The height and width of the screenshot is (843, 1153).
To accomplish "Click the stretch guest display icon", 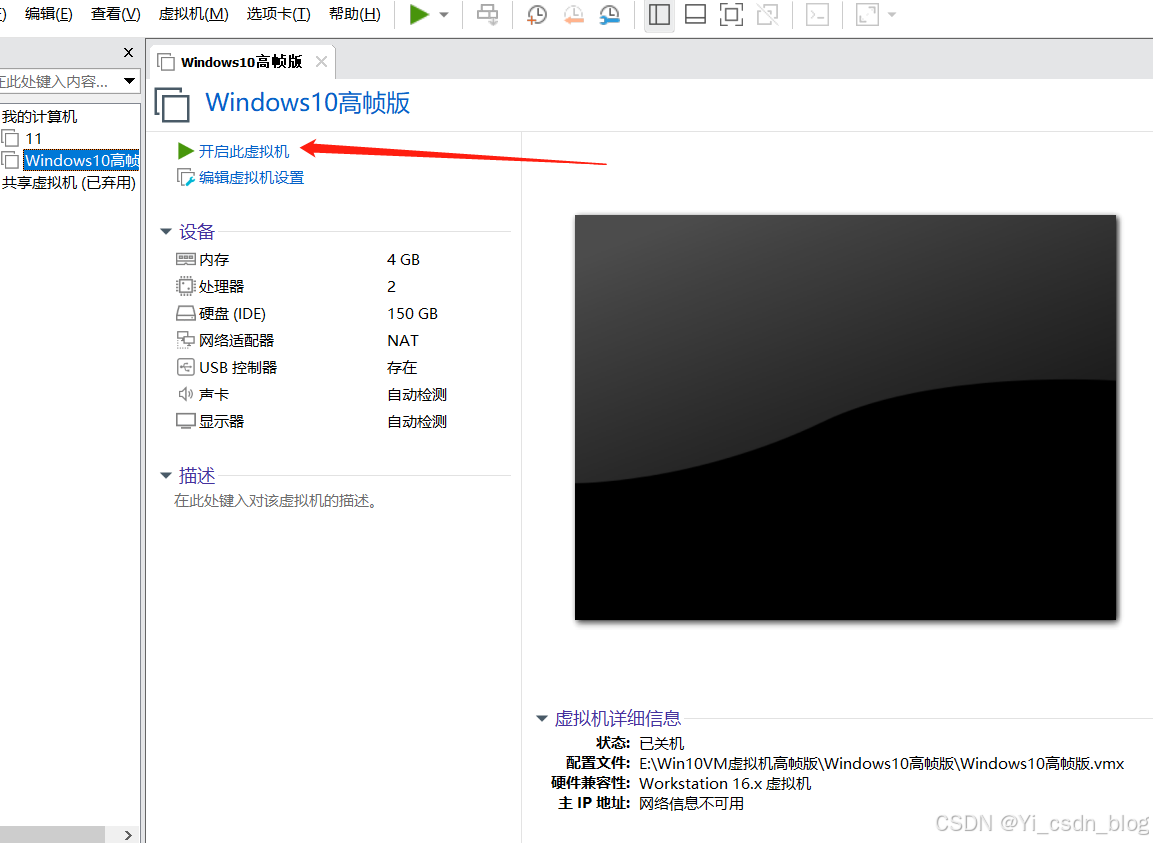I will pos(868,15).
